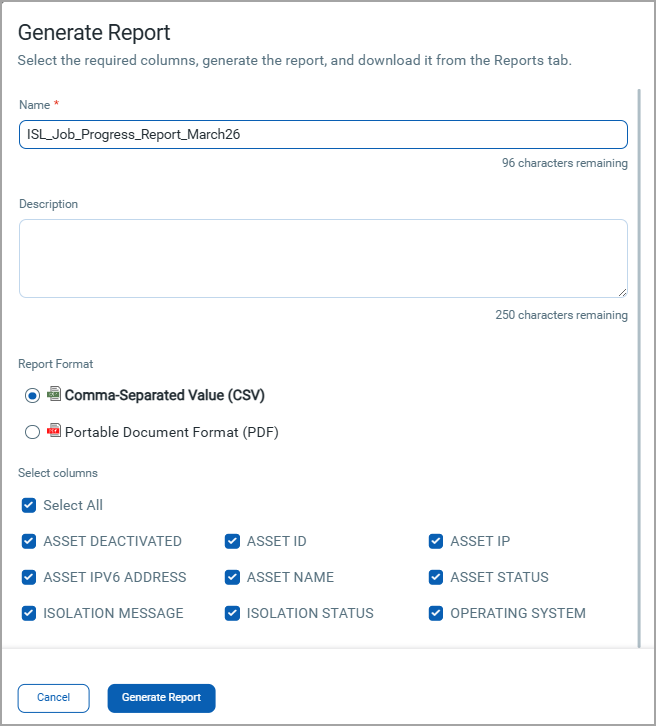Click the CSV file icon
The height and width of the screenshot is (726, 656).
[x=54, y=394]
